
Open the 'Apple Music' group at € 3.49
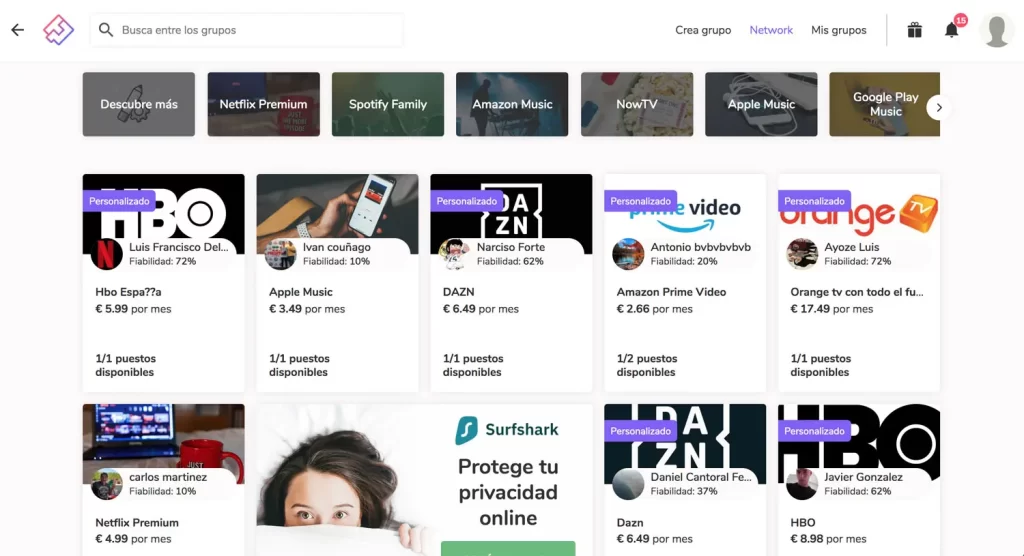(x=300, y=292)
